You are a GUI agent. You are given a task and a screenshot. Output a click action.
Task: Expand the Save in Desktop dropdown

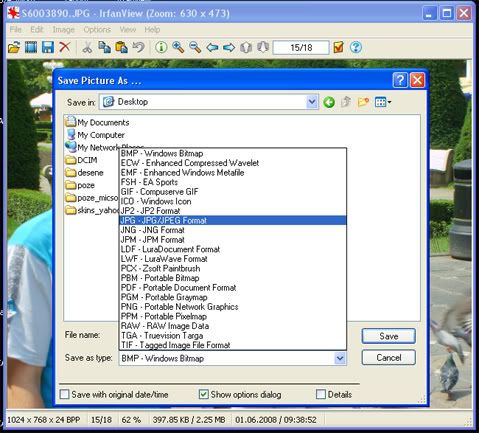click(312, 102)
